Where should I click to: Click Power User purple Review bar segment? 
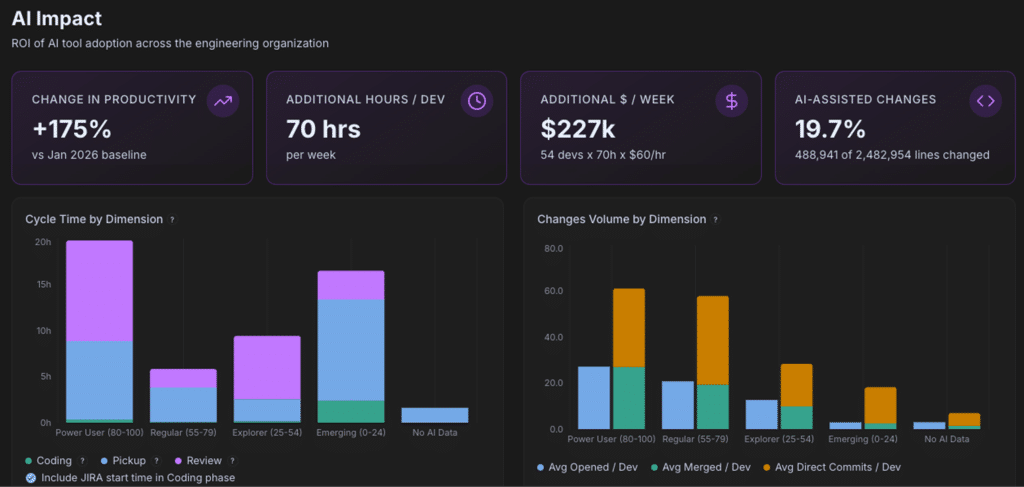click(x=99, y=291)
